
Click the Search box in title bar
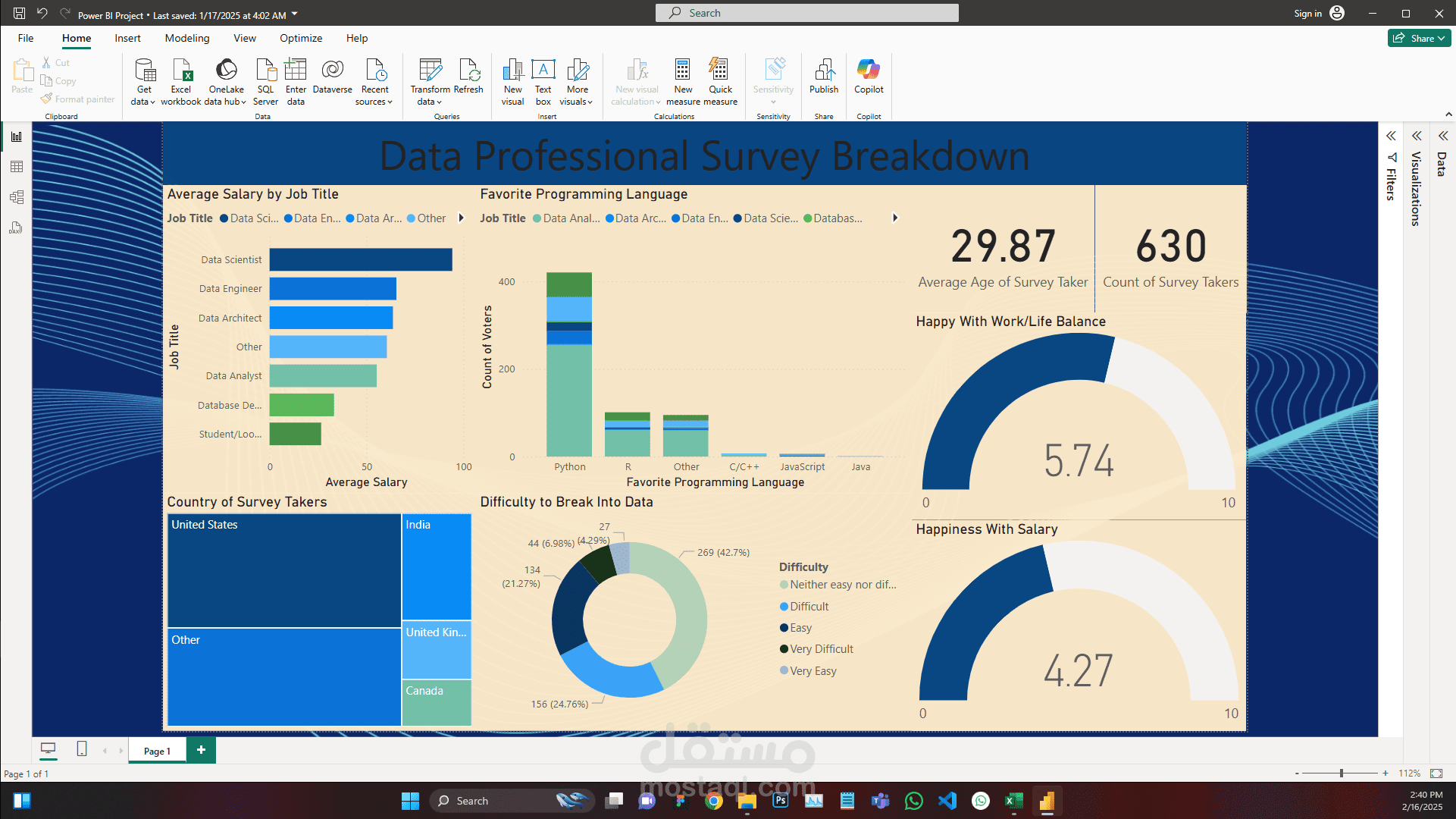click(806, 13)
